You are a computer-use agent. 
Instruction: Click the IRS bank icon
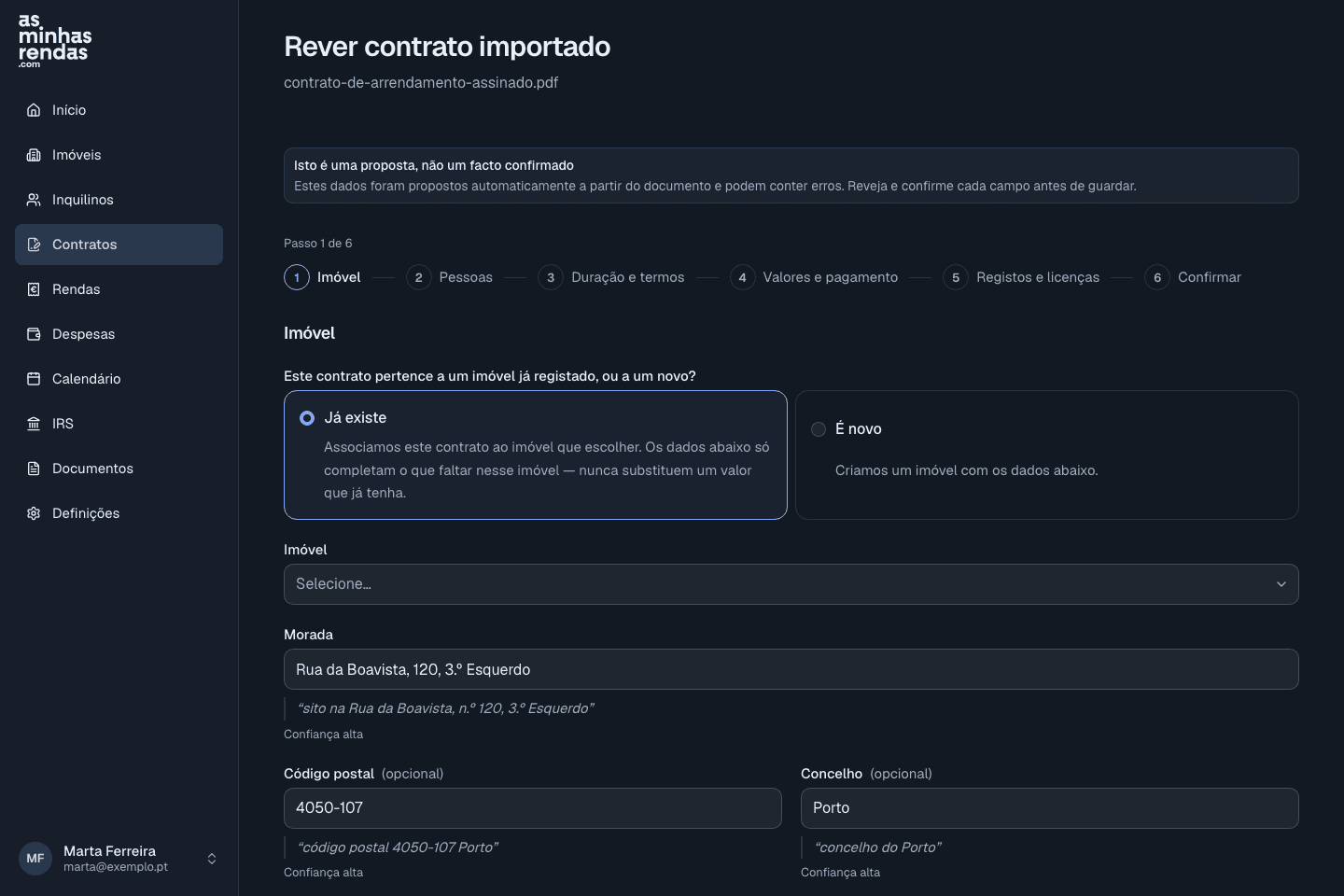coord(34,424)
